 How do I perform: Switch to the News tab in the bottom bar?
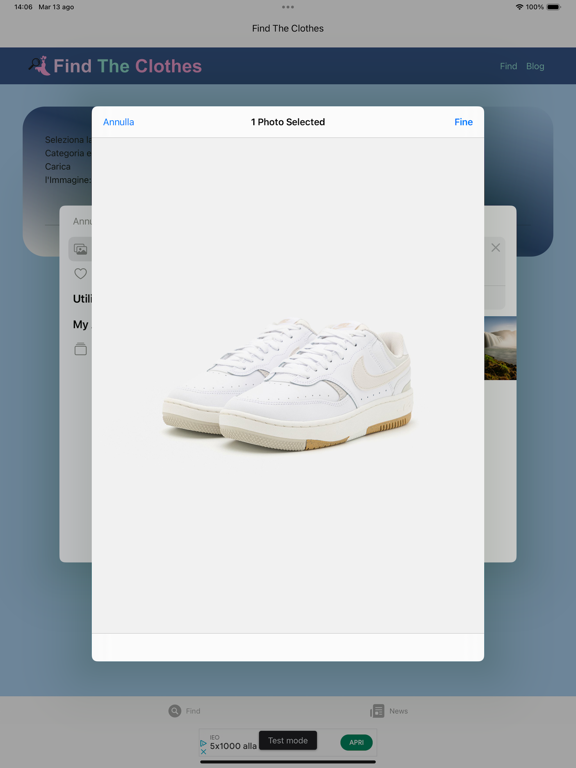click(x=389, y=711)
